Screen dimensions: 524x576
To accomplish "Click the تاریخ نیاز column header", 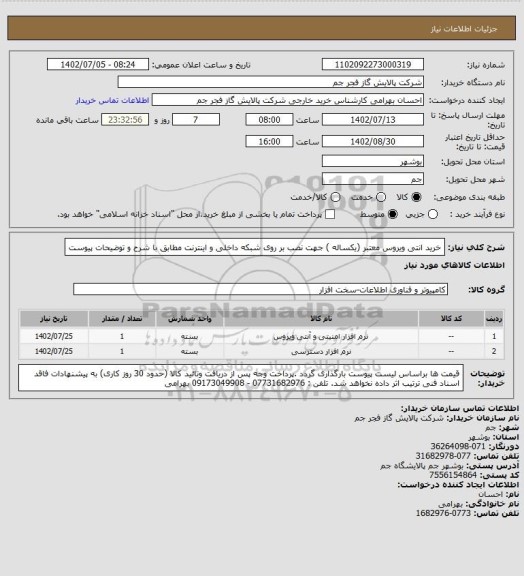I will tap(54, 319).
